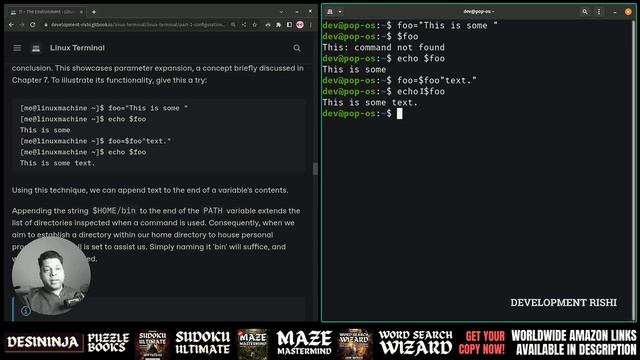Go forward in the browser

pos(22,25)
